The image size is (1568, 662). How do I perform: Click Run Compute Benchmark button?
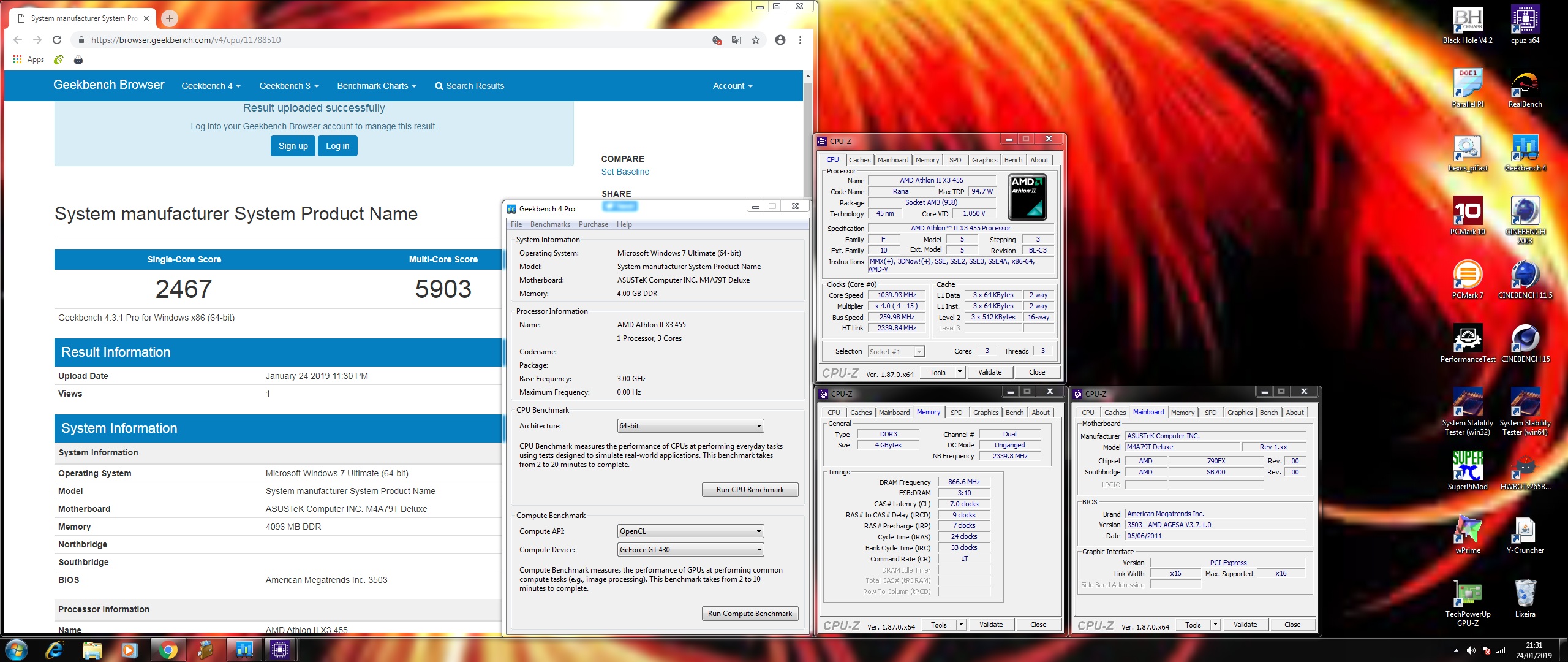pos(750,614)
